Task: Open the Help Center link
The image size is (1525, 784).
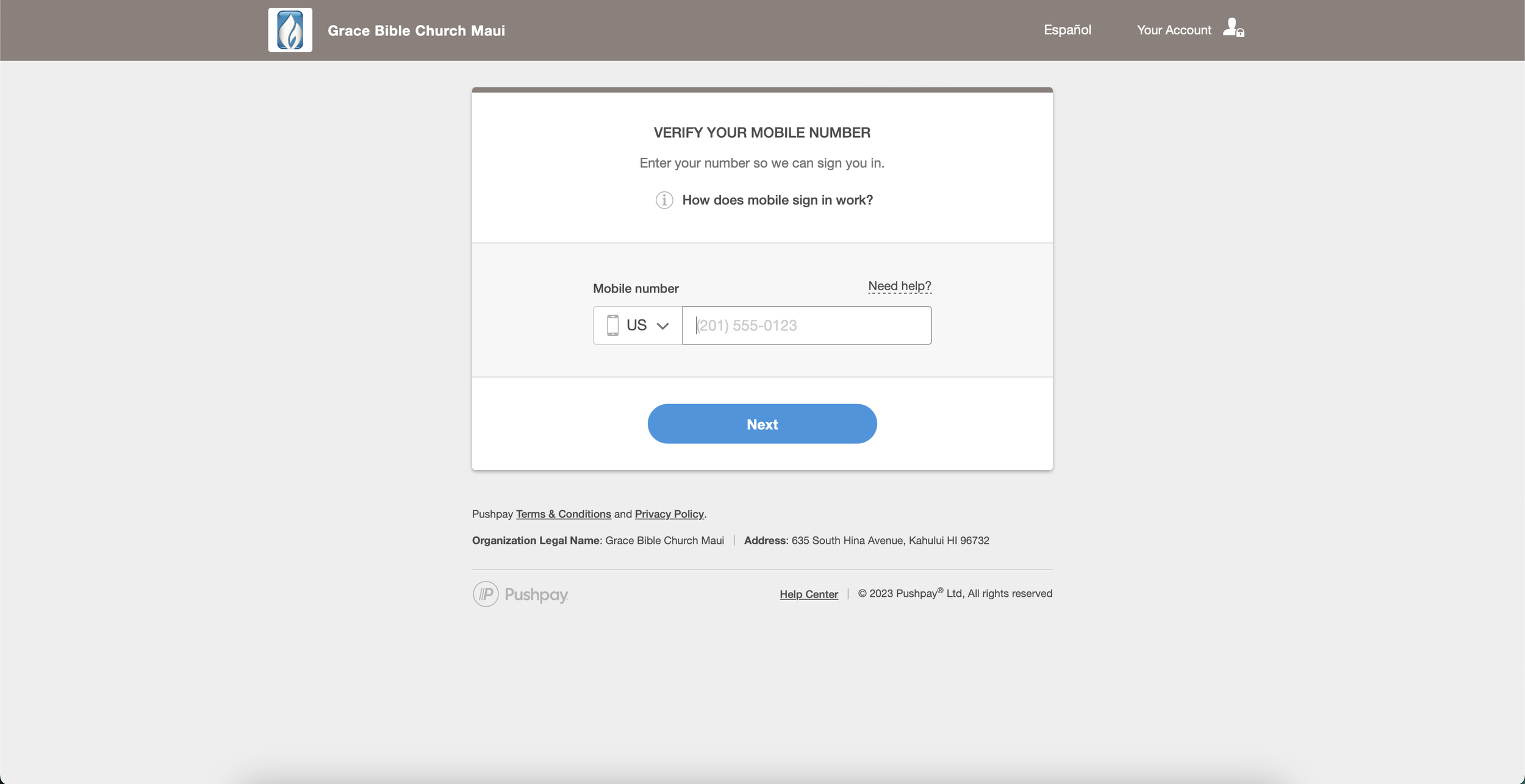Action: (x=809, y=594)
